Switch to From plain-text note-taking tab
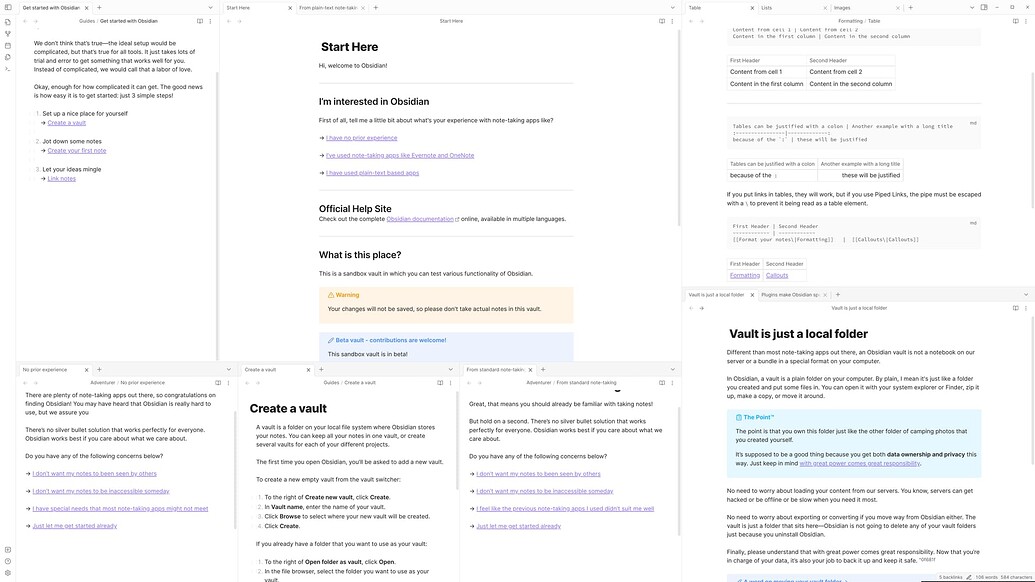This screenshot has height=582, width=1035. (x=329, y=8)
